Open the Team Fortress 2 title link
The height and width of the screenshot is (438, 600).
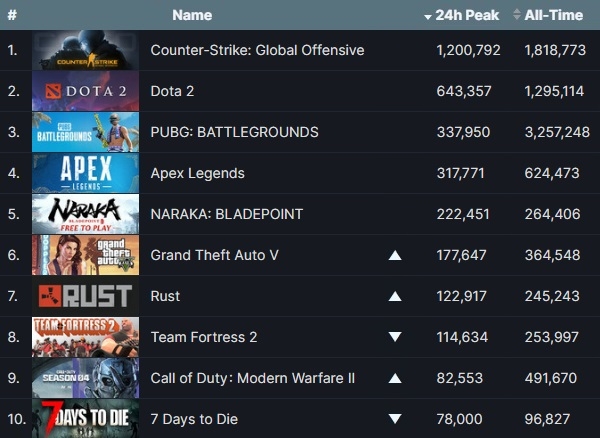pyautogui.click(x=204, y=337)
